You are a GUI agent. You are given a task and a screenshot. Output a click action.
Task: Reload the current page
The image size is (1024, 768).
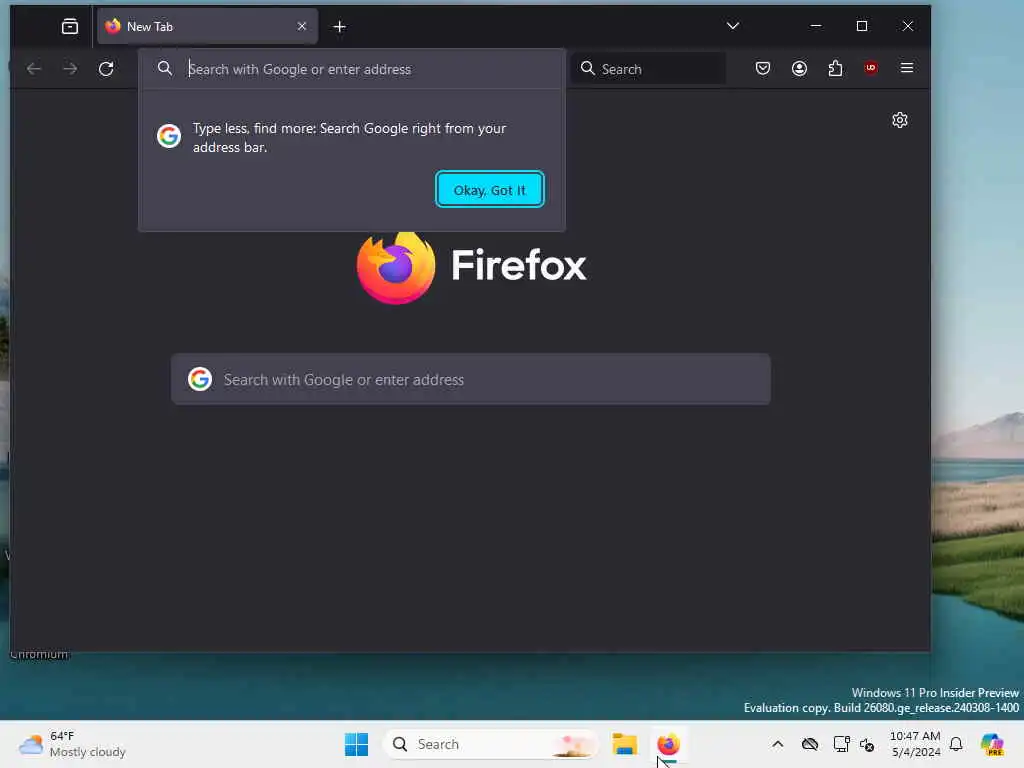[106, 68]
